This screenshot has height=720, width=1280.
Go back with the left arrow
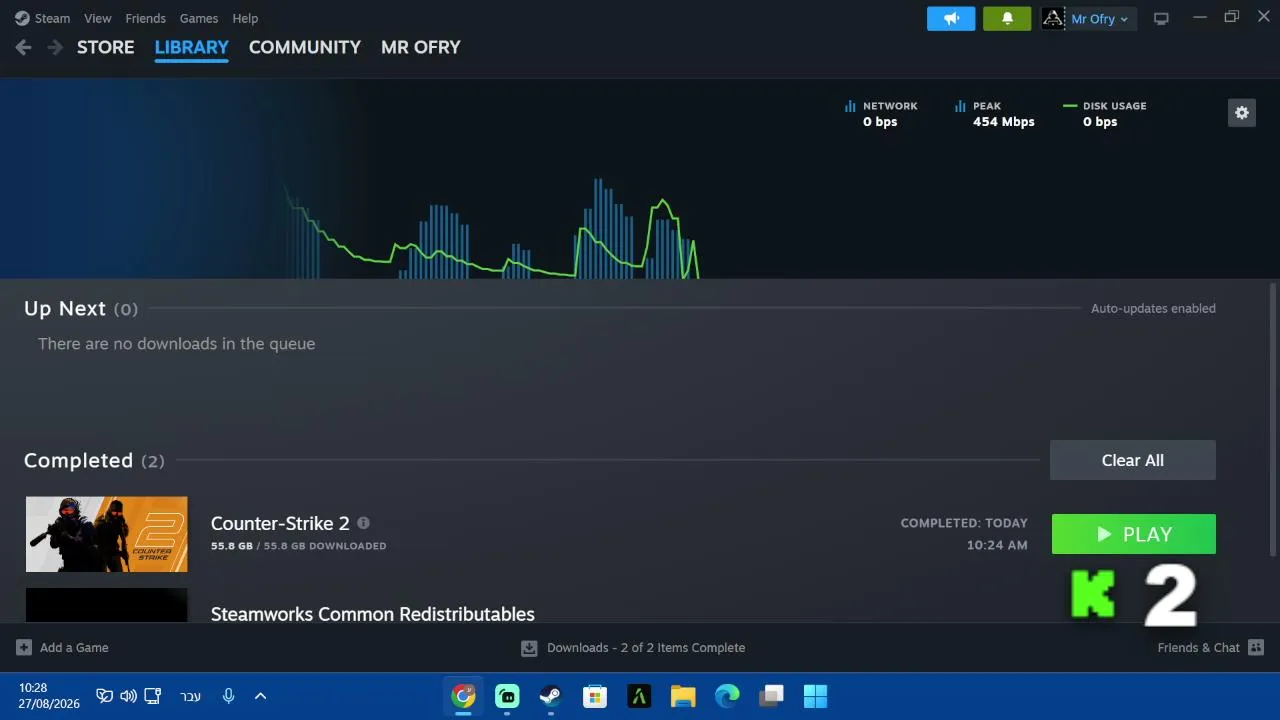24,47
